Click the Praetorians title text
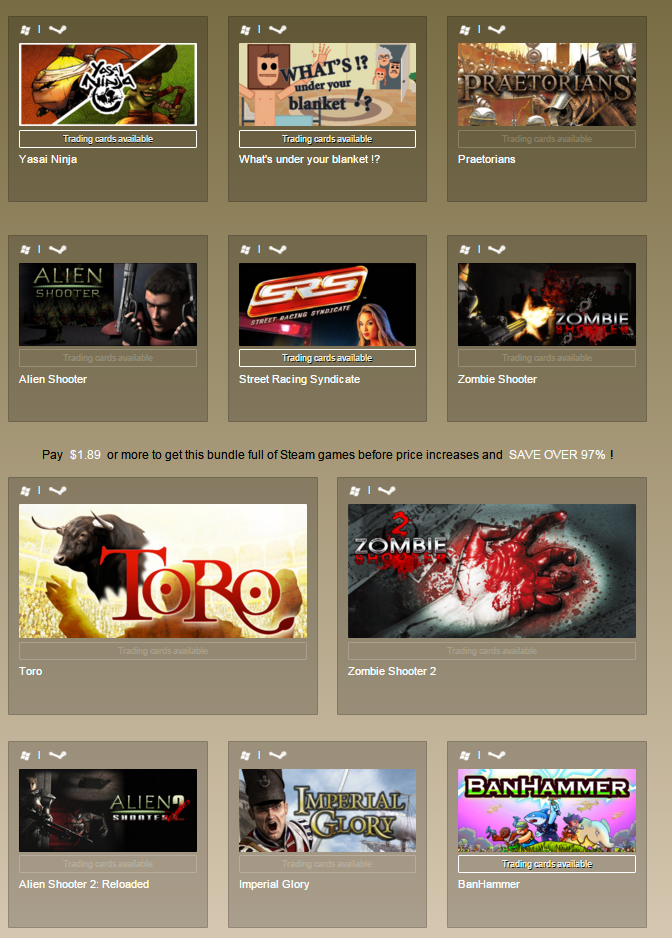The width and height of the screenshot is (672, 938). coord(486,159)
